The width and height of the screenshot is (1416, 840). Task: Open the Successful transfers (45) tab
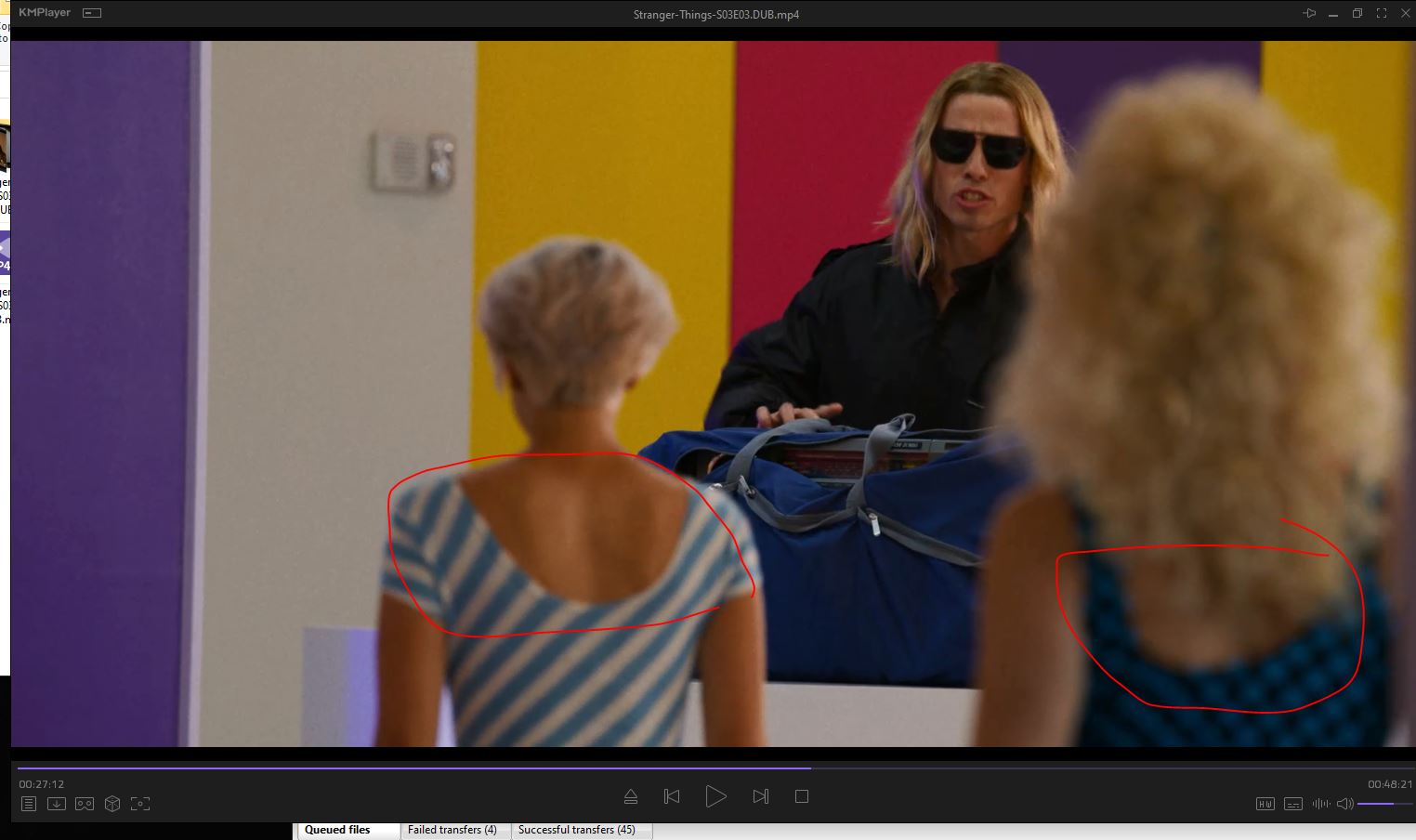pos(576,830)
